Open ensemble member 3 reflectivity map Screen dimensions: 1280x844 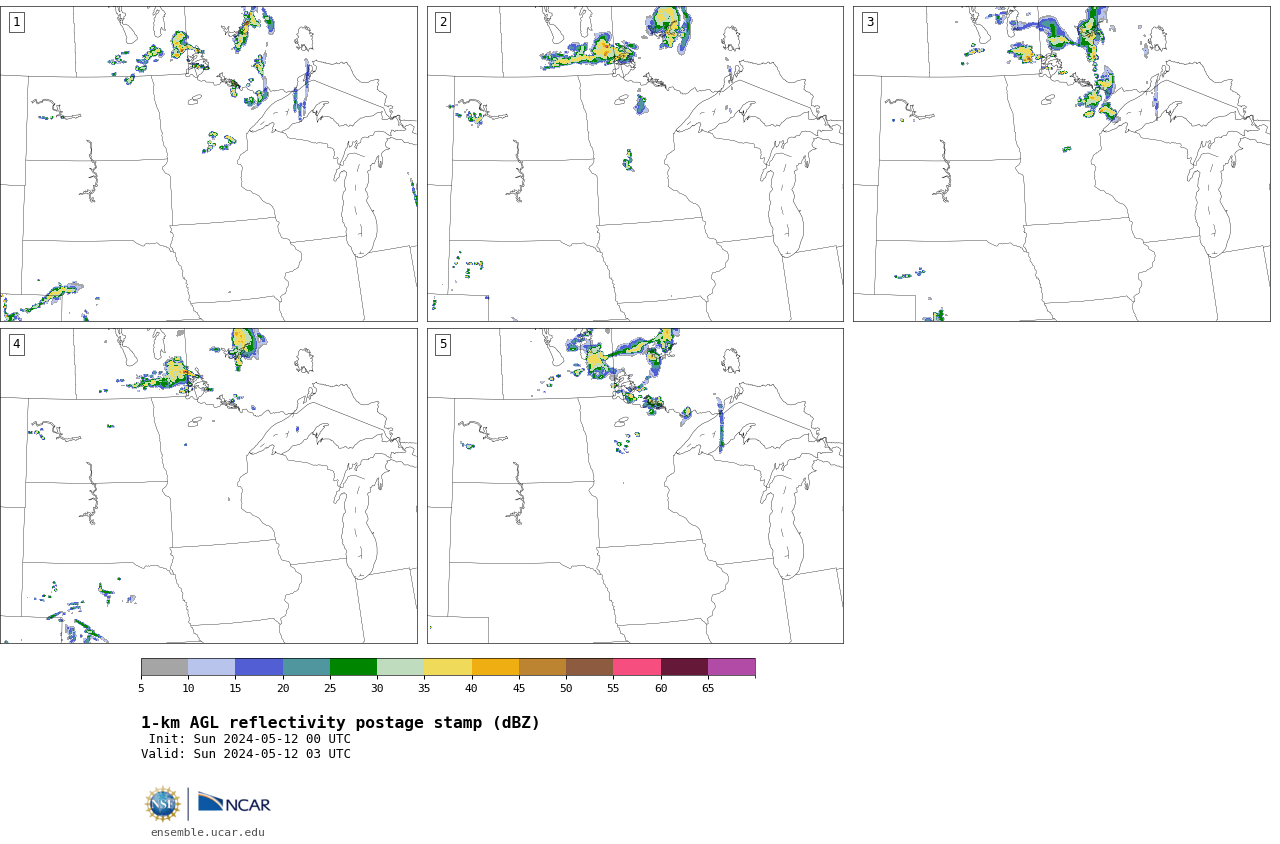pyautogui.click(x=1061, y=164)
